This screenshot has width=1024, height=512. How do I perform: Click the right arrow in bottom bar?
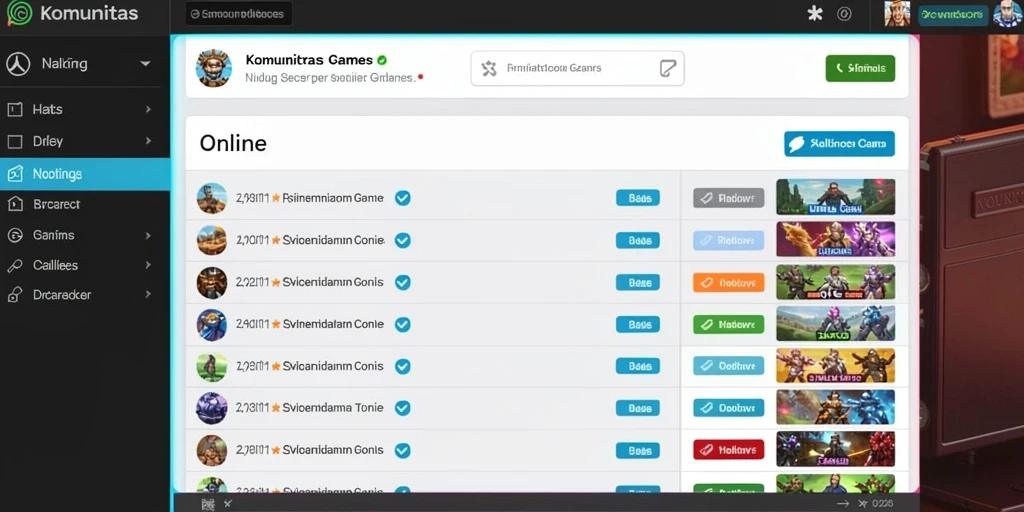pos(843,504)
